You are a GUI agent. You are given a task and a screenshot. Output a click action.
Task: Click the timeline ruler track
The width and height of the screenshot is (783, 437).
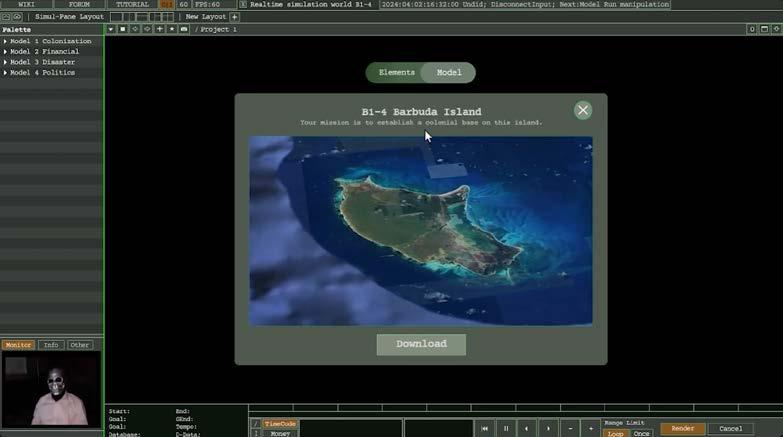[500, 409]
